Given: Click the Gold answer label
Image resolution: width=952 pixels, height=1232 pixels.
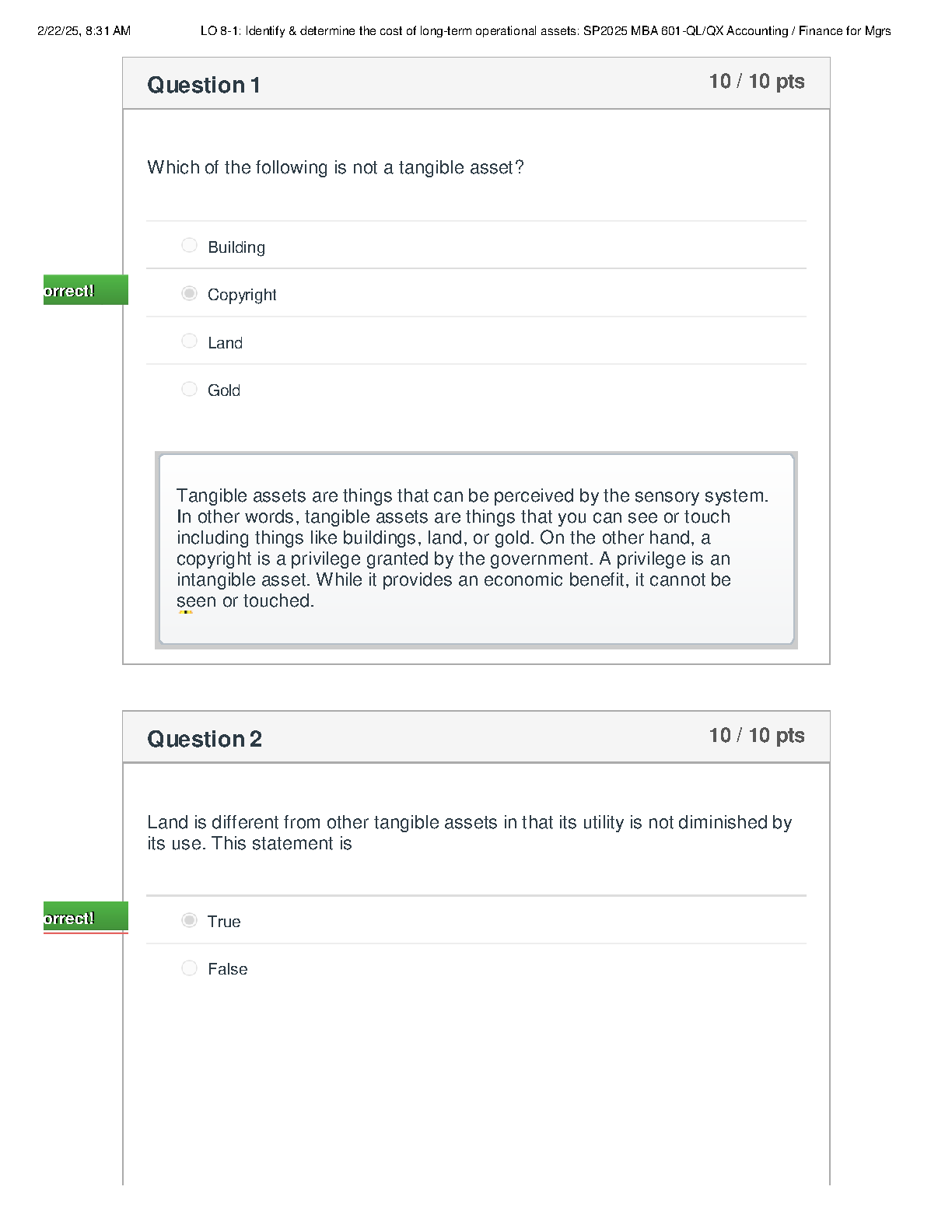Looking at the screenshot, I should coord(224,390).
